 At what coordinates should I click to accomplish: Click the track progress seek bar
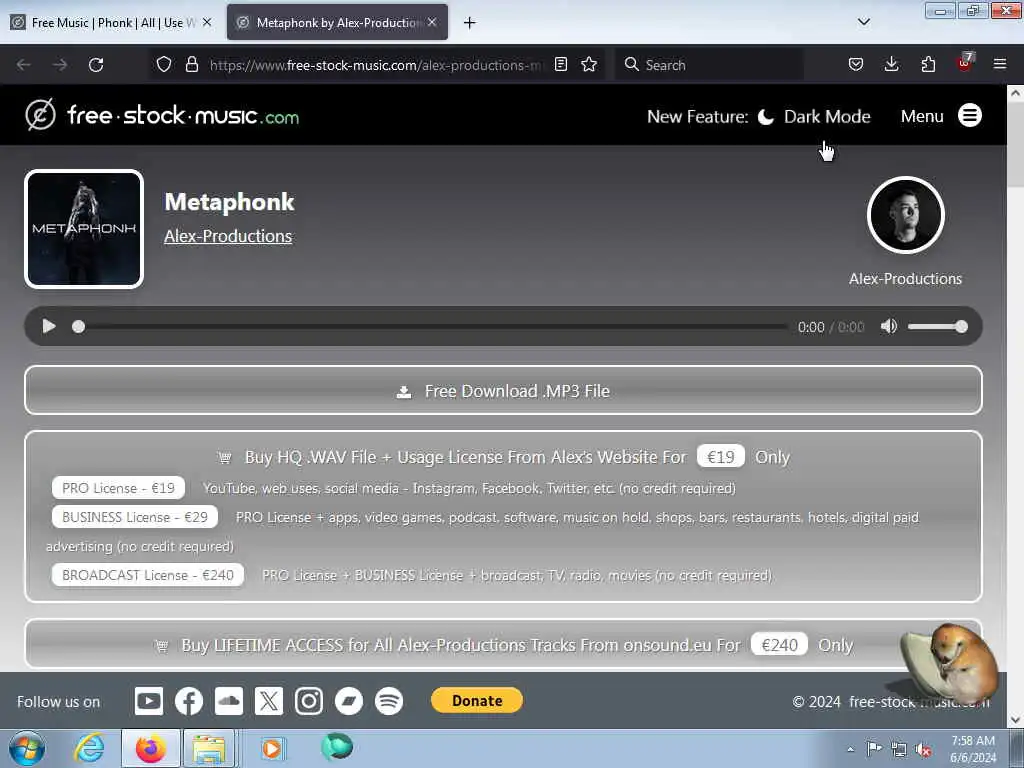[432, 327]
